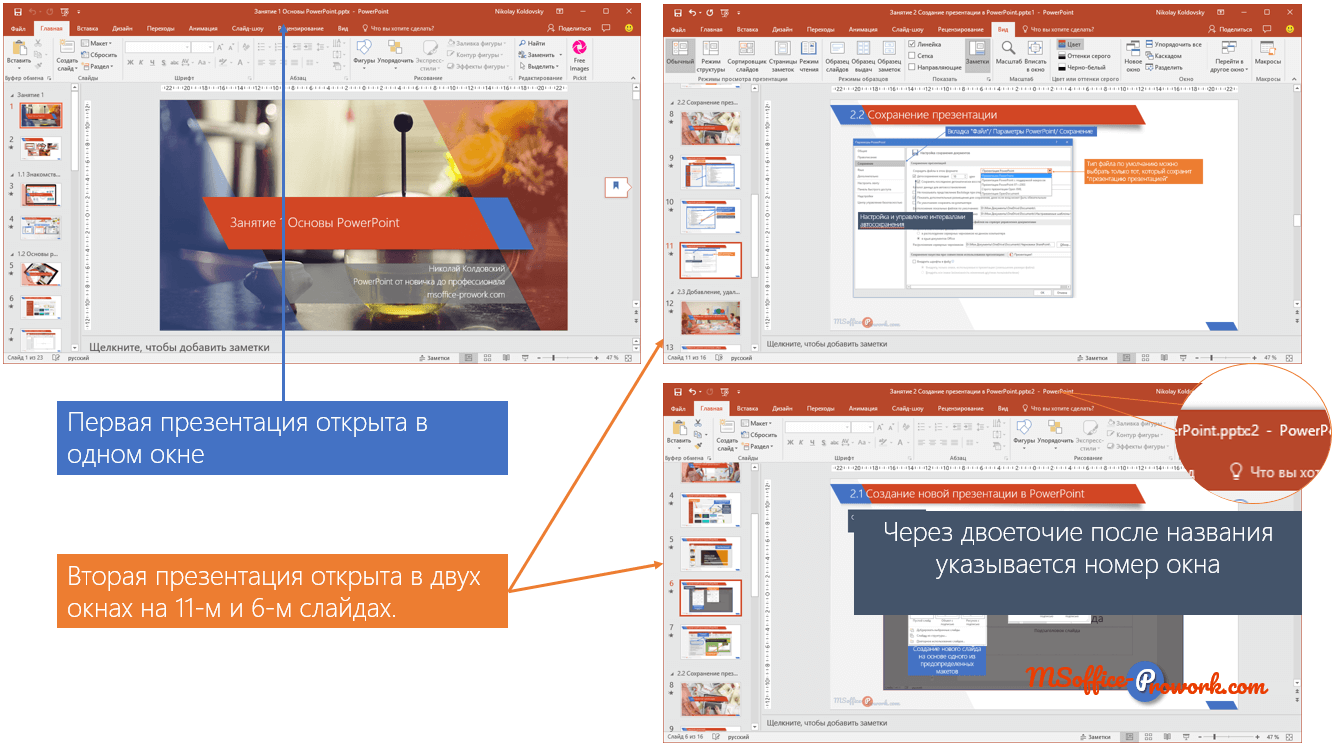Click Сбросить in Занятие 1 window
1333x747 pixels.
[100, 55]
